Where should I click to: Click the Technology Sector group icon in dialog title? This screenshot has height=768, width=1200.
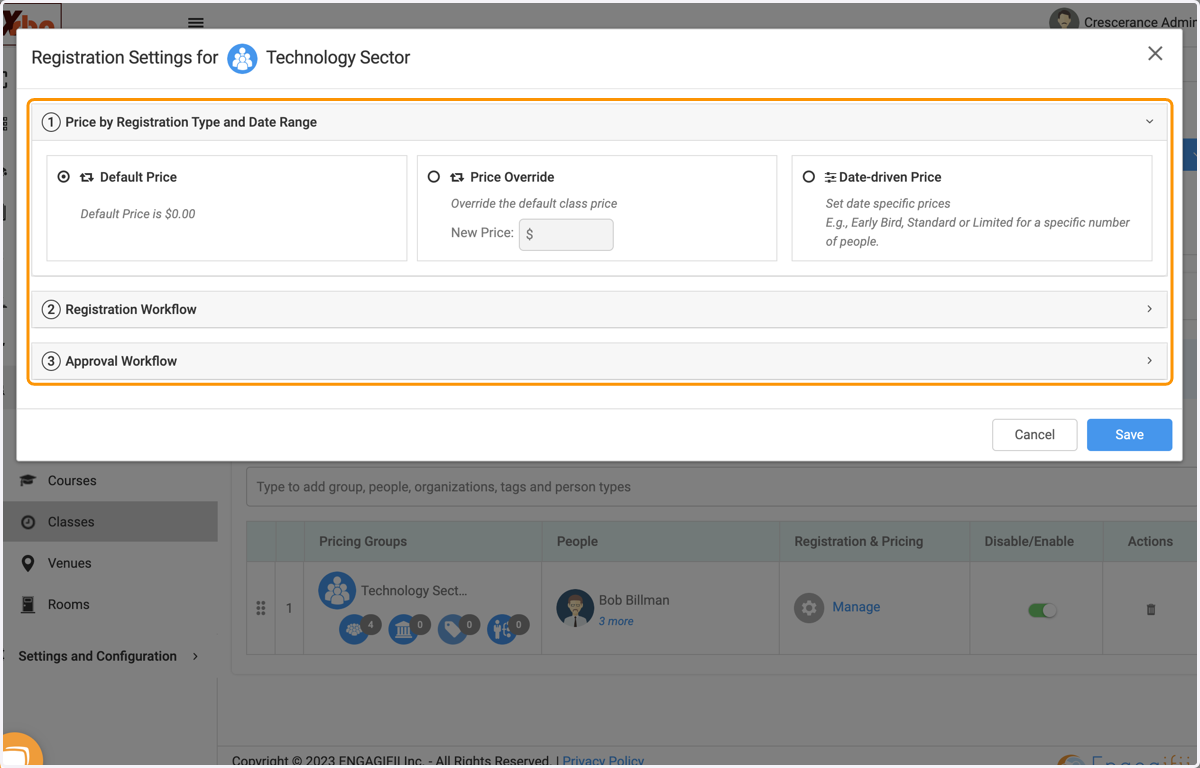(242, 58)
